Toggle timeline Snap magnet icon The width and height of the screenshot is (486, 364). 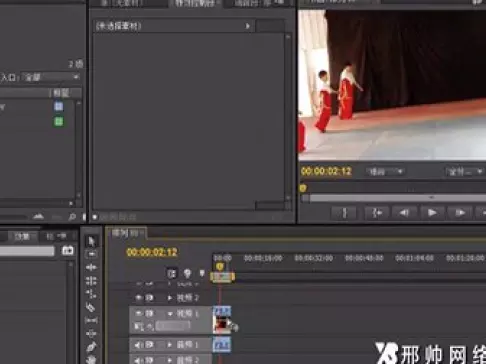click(x=172, y=274)
